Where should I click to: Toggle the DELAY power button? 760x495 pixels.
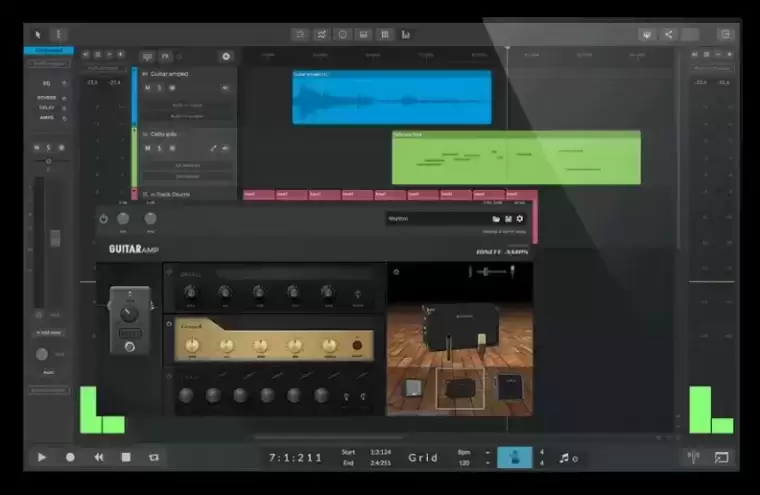64,108
